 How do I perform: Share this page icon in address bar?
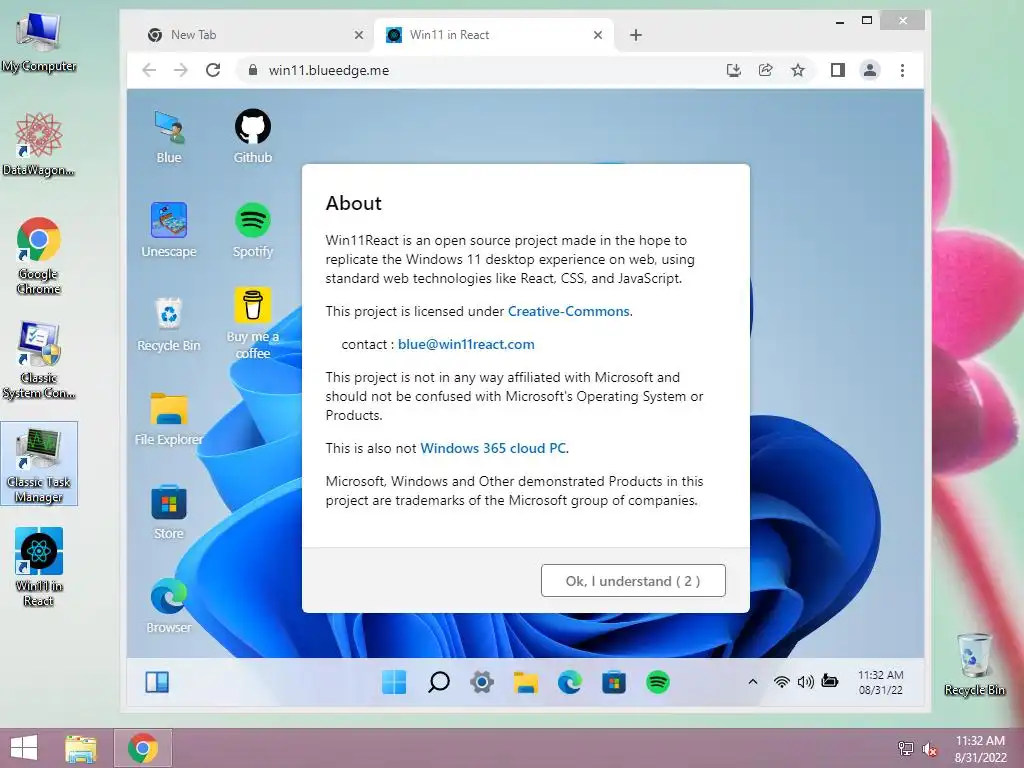click(765, 70)
